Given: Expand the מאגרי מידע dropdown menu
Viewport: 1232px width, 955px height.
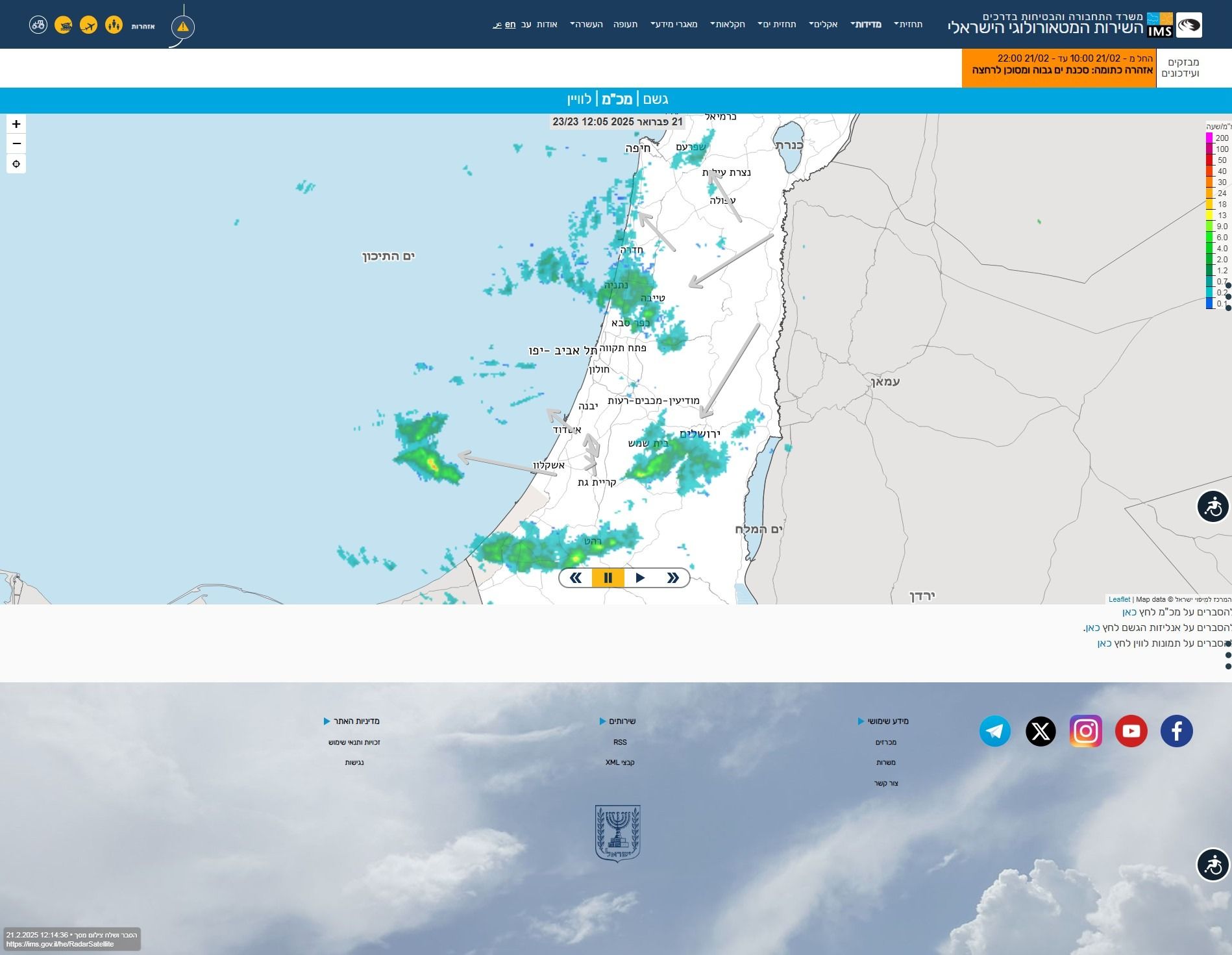Looking at the screenshot, I should click(674, 24).
